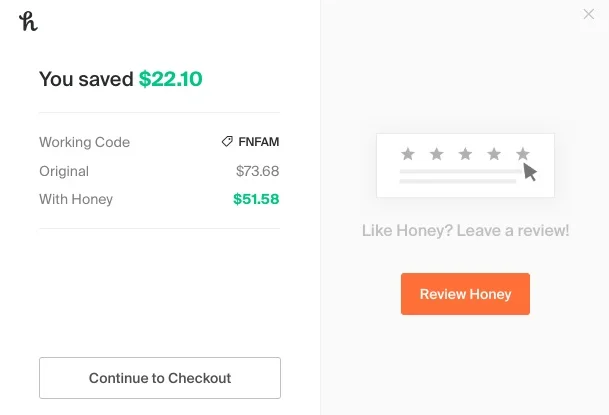Close the Honey savings popup
609x415 pixels.
coord(588,14)
